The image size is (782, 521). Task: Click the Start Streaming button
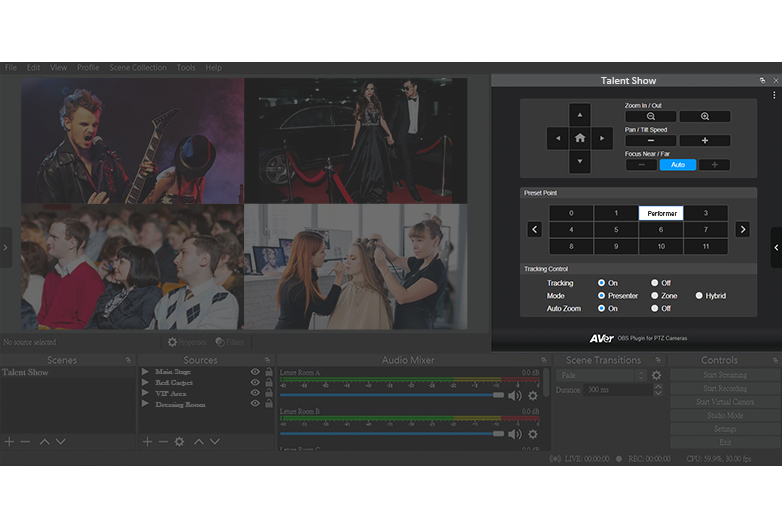pyautogui.click(x=725, y=375)
